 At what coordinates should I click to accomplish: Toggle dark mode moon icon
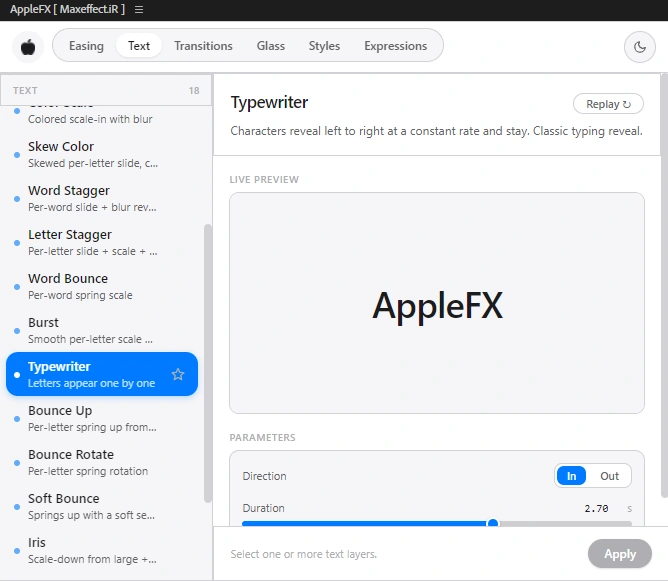point(639,47)
